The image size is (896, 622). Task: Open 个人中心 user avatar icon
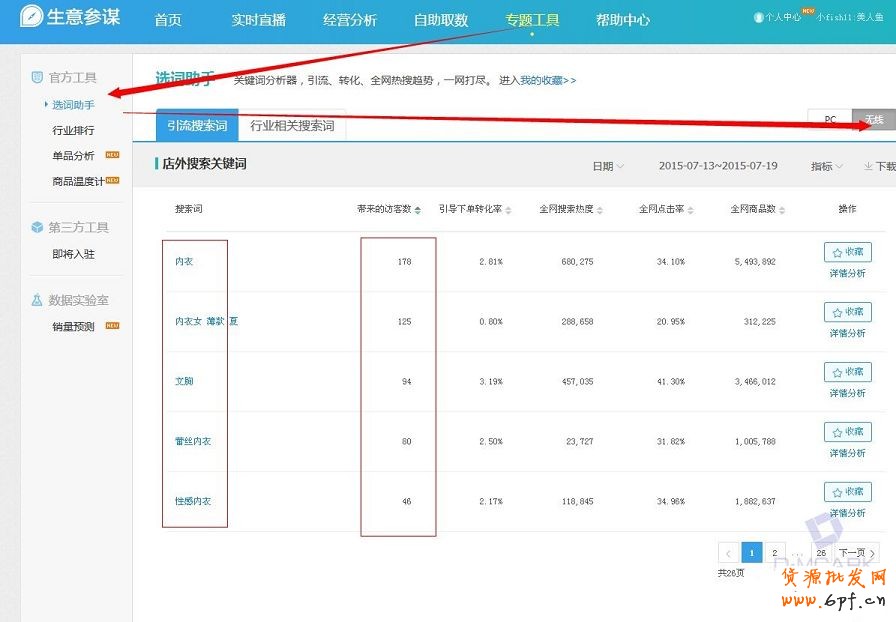click(758, 18)
